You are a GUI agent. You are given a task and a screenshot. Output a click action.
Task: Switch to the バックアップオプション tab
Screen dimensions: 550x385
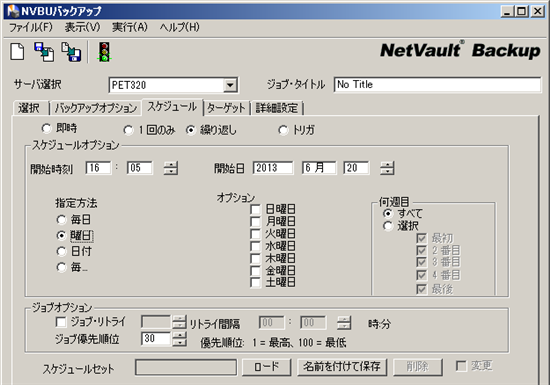tap(96, 108)
